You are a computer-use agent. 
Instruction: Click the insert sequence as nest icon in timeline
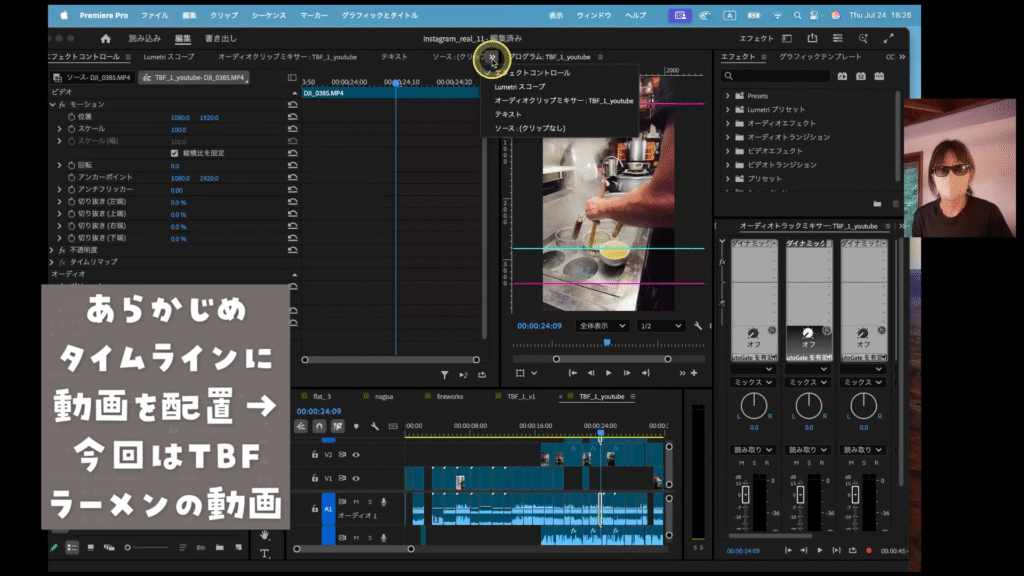(x=300, y=426)
